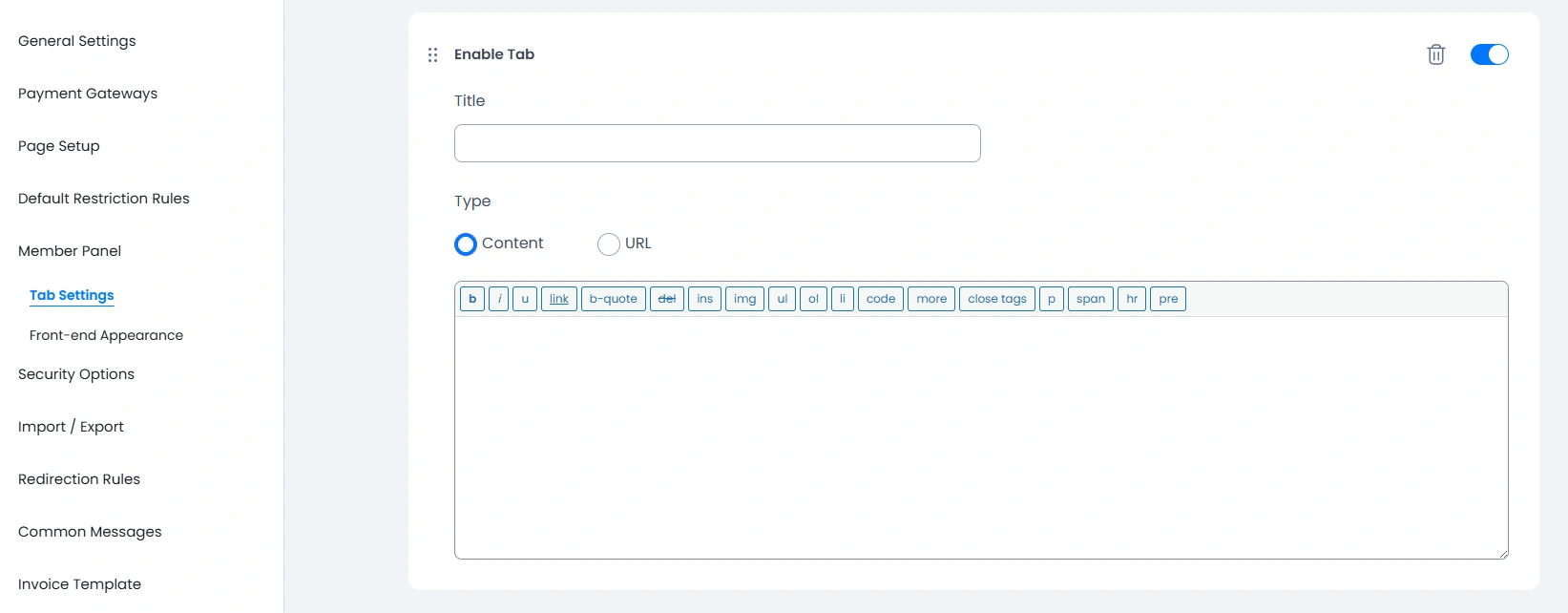Insert an unordered list with the ul button

click(x=781, y=299)
